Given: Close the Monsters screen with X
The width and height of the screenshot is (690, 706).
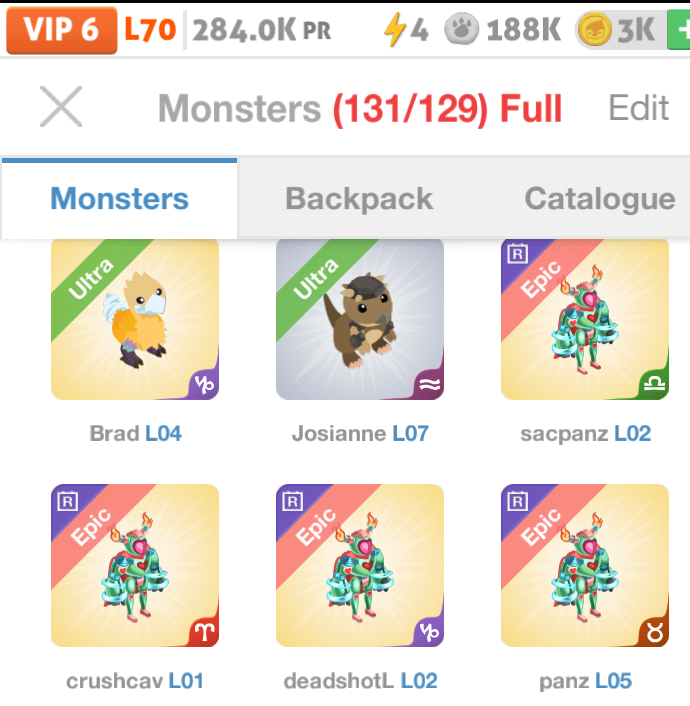Looking at the screenshot, I should 61,107.
